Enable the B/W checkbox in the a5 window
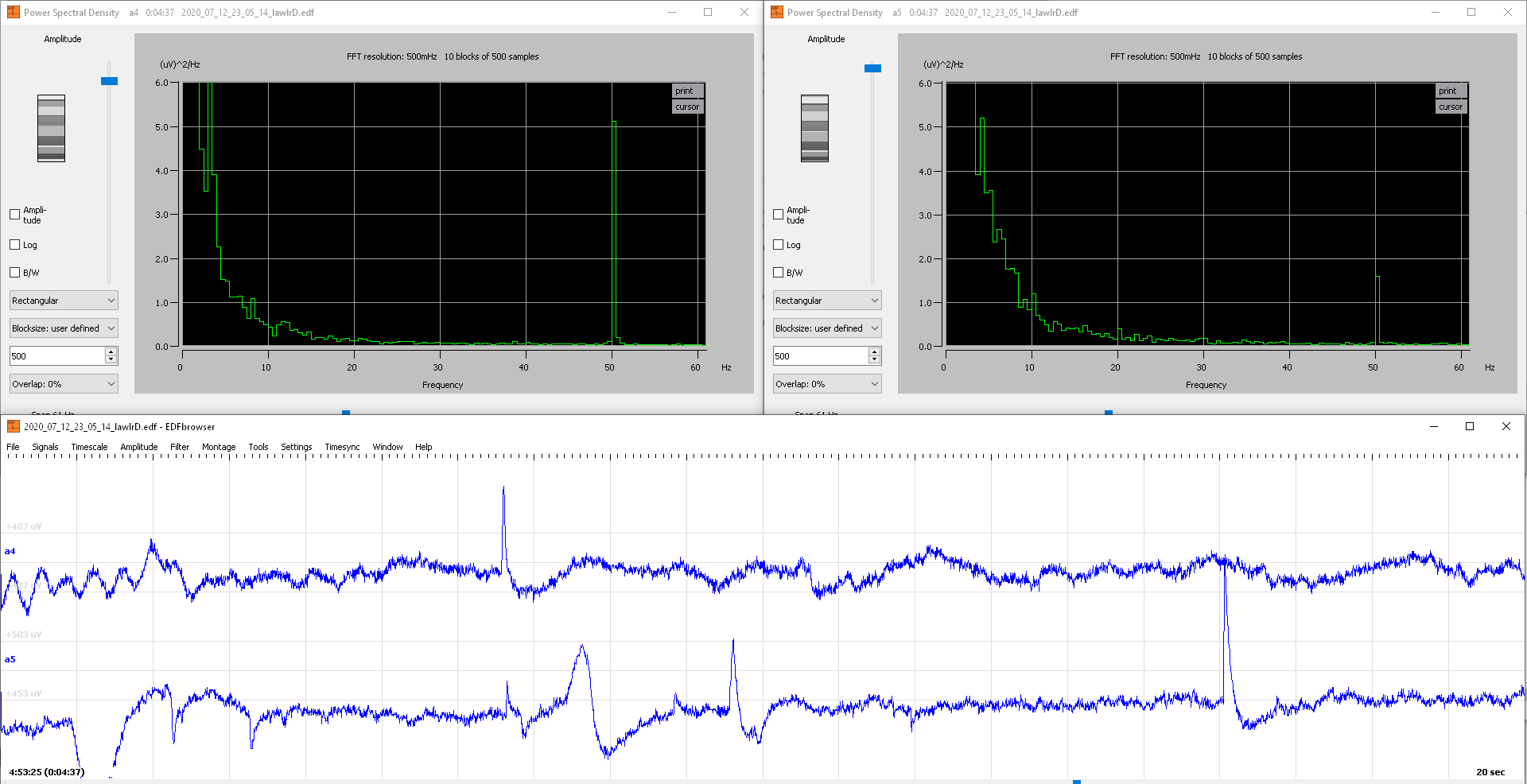 (x=778, y=272)
